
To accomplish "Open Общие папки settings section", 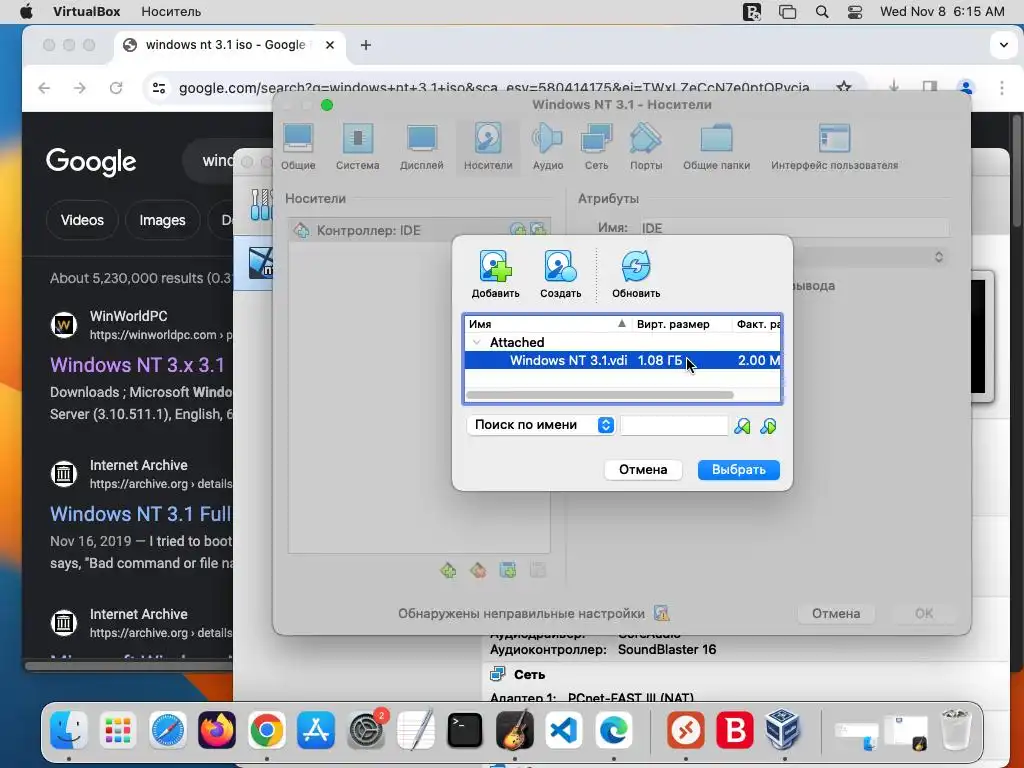I will (x=716, y=147).
